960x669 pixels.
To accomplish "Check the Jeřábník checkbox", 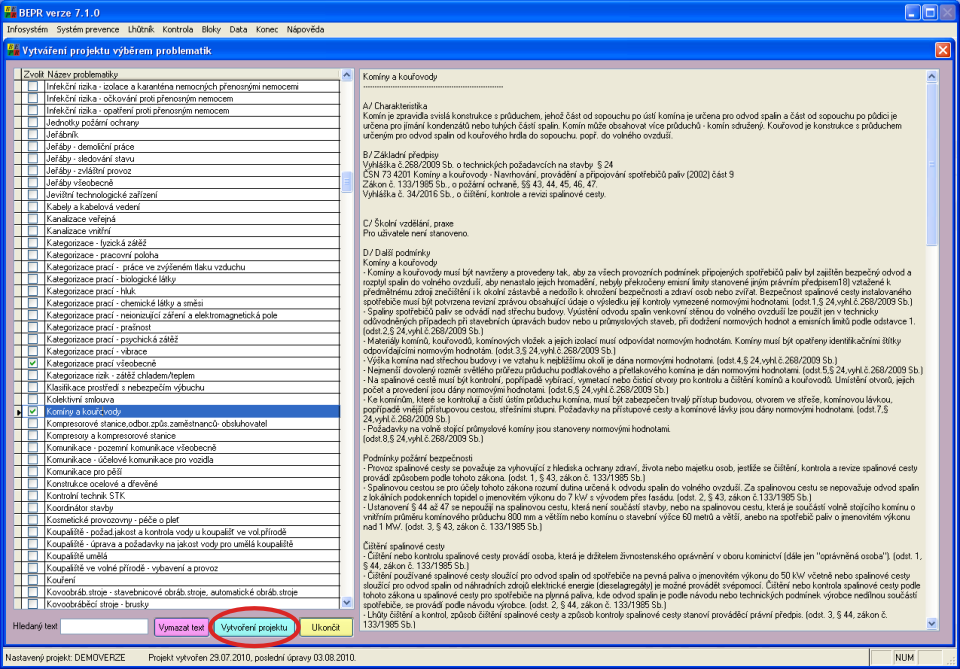I will [x=33, y=135].
